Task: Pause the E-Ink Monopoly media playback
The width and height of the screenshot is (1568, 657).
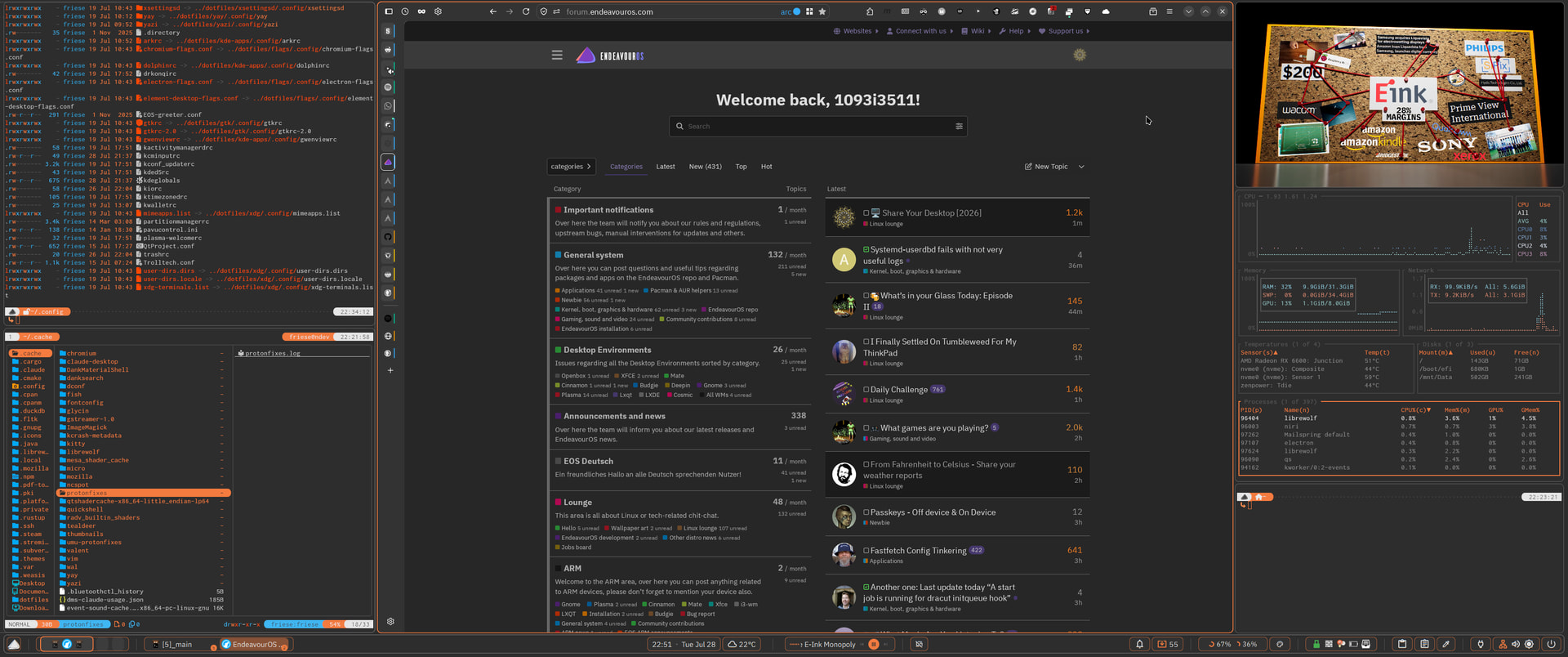Action: pos(873,644)
